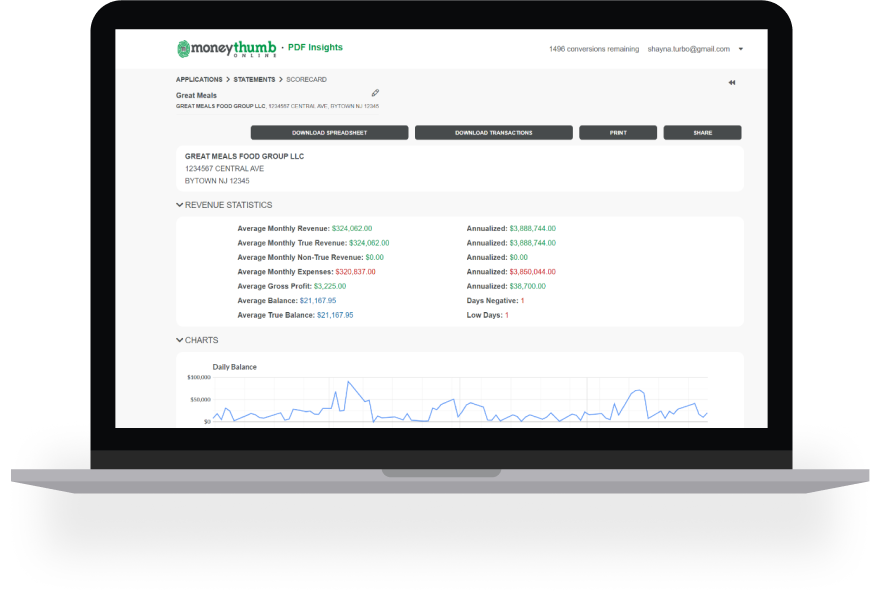
Task: Click the highest peak in Daily Balance chart
Action: point(348,381)
